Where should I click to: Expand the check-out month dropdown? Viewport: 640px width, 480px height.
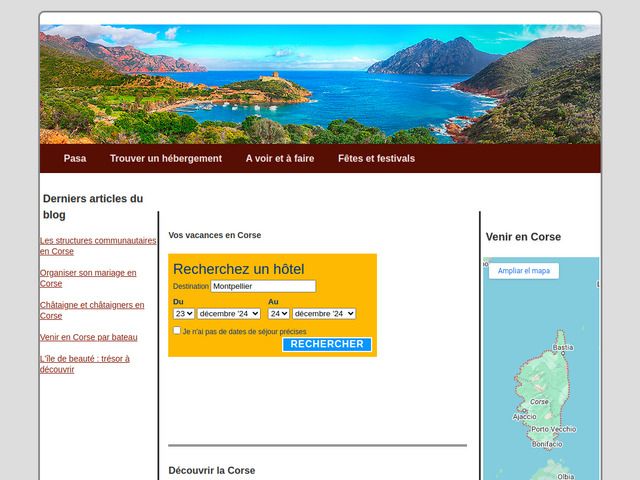(324, 313)
